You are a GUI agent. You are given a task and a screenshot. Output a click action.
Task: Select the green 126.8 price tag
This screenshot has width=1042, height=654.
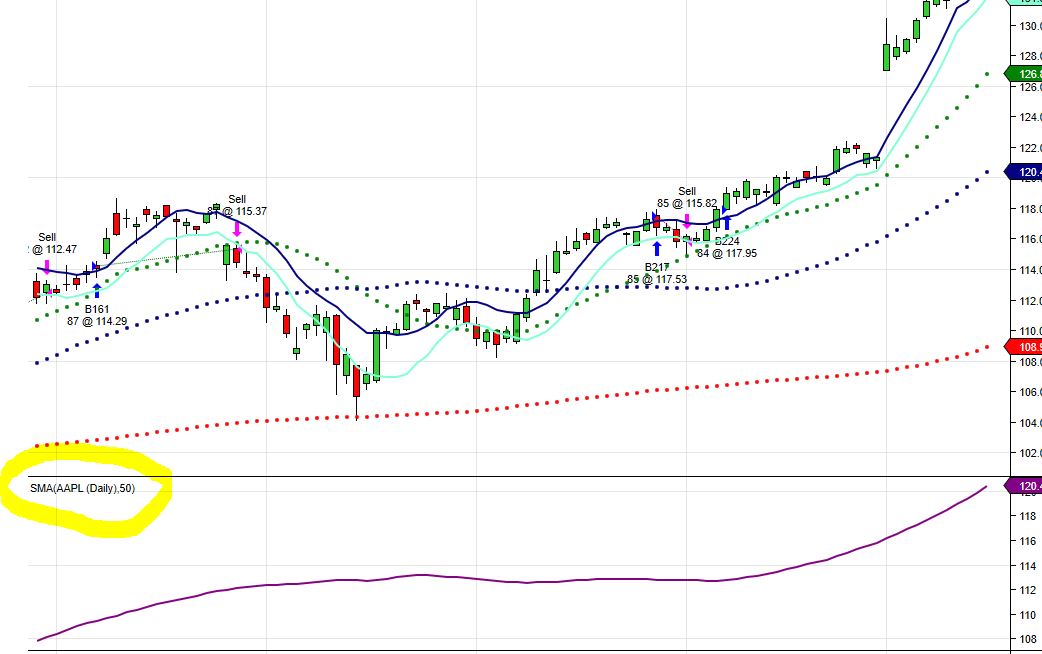click(1027, 74)
